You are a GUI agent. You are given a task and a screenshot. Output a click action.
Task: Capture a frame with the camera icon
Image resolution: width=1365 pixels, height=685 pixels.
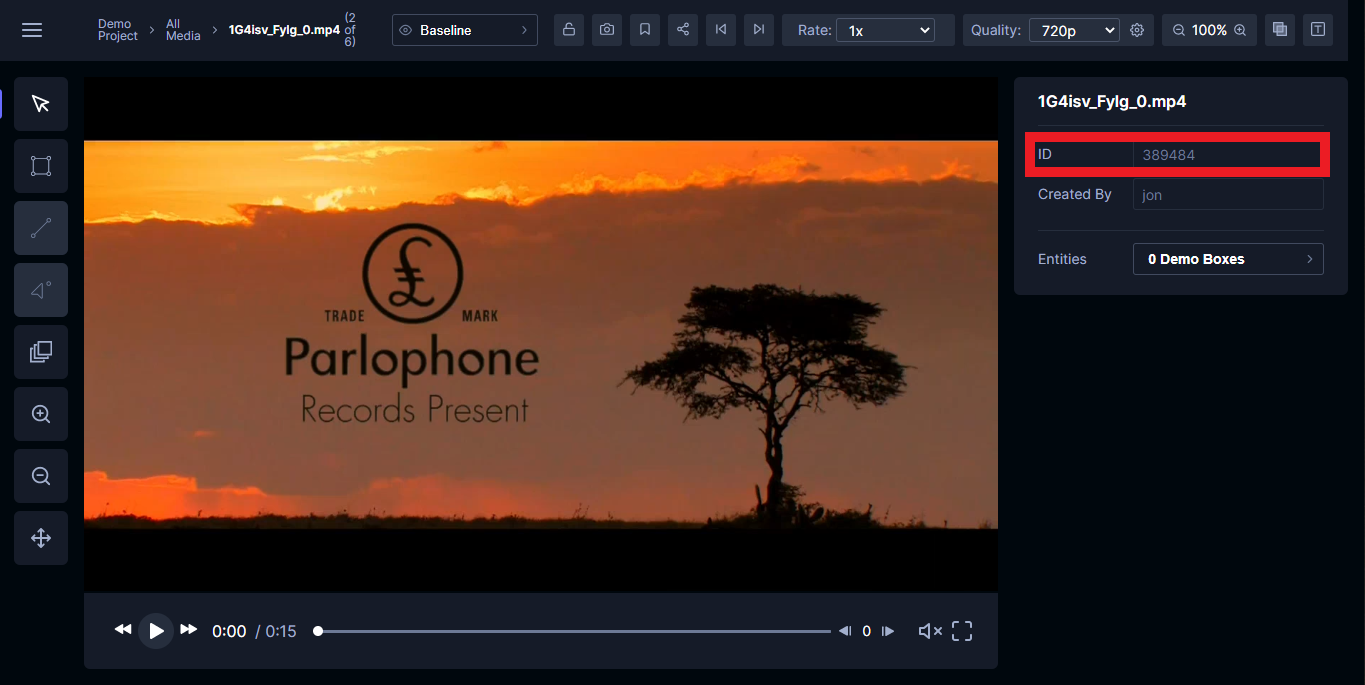[x=607, y=30]
